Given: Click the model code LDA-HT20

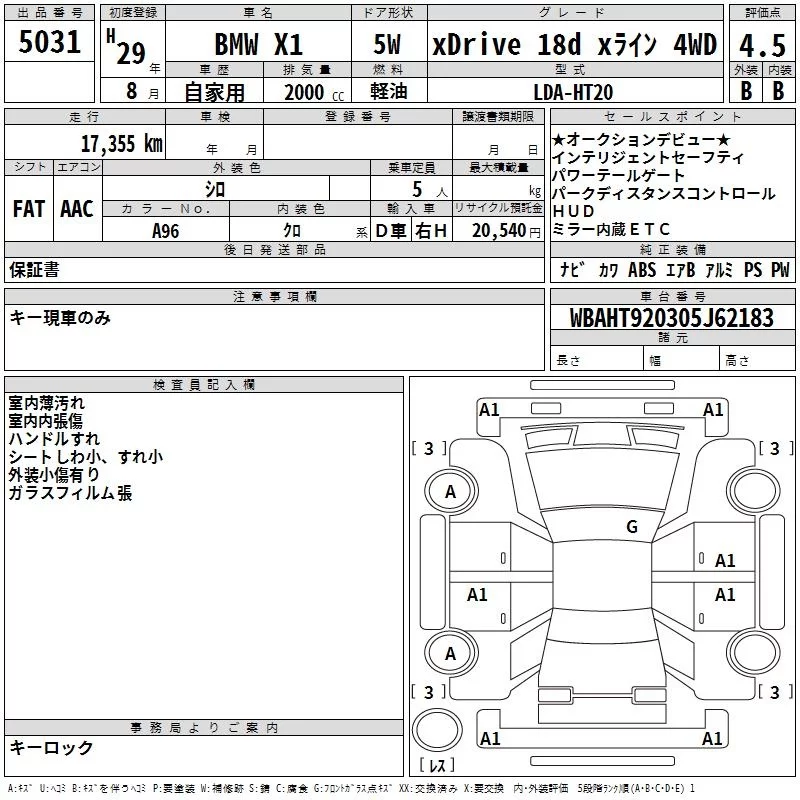Looking at the screenshot, I should click(x=573, y=91).
